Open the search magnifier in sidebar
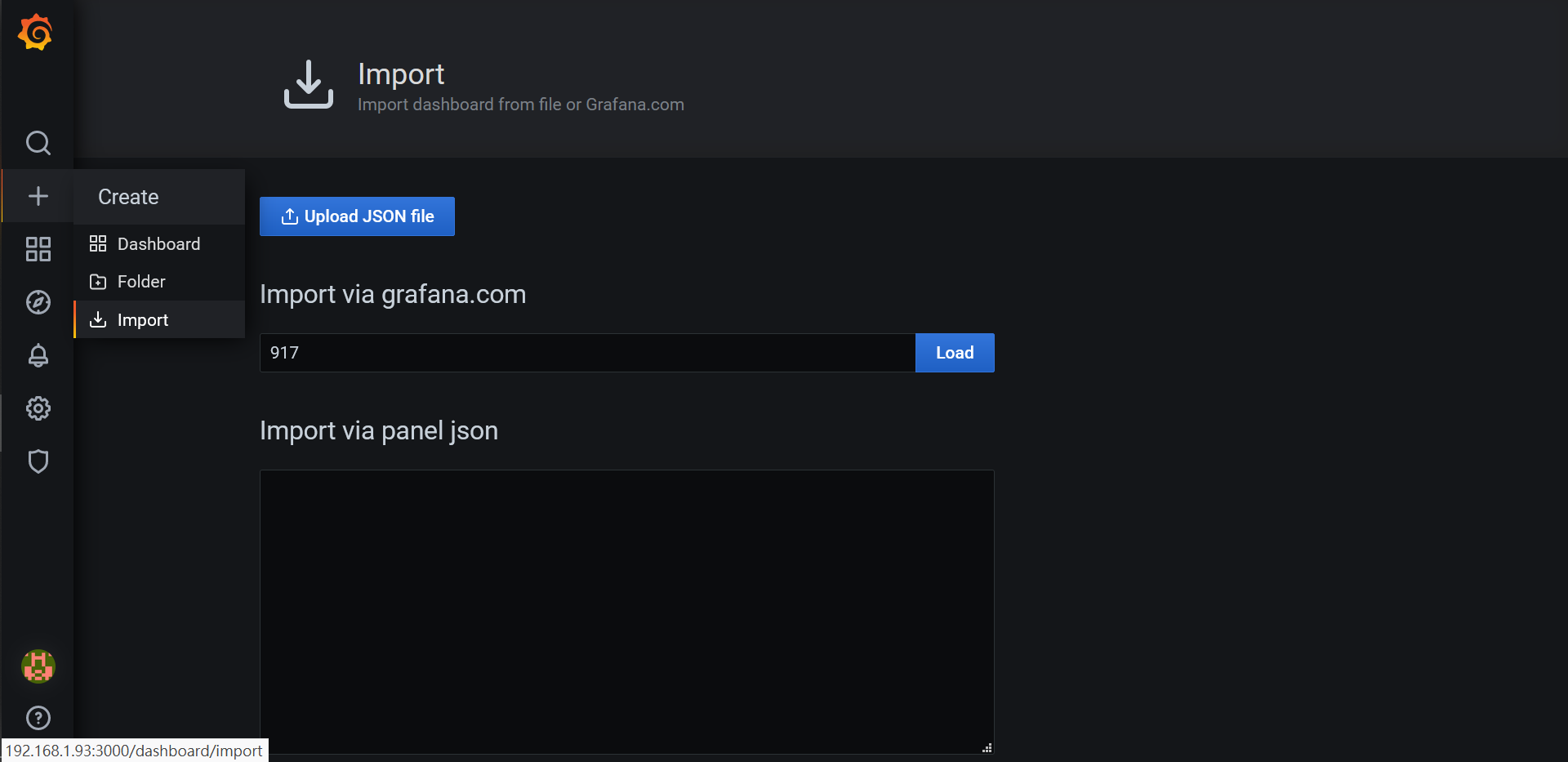 coord(38,143)
